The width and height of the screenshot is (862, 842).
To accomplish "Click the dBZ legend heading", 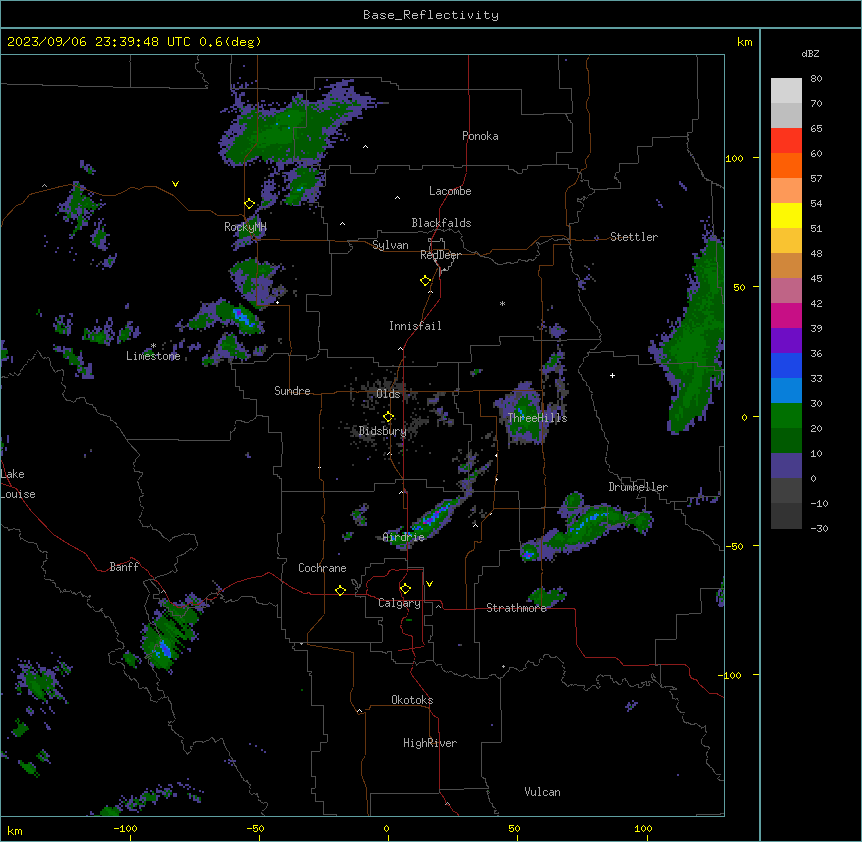I will coord(810,54).
